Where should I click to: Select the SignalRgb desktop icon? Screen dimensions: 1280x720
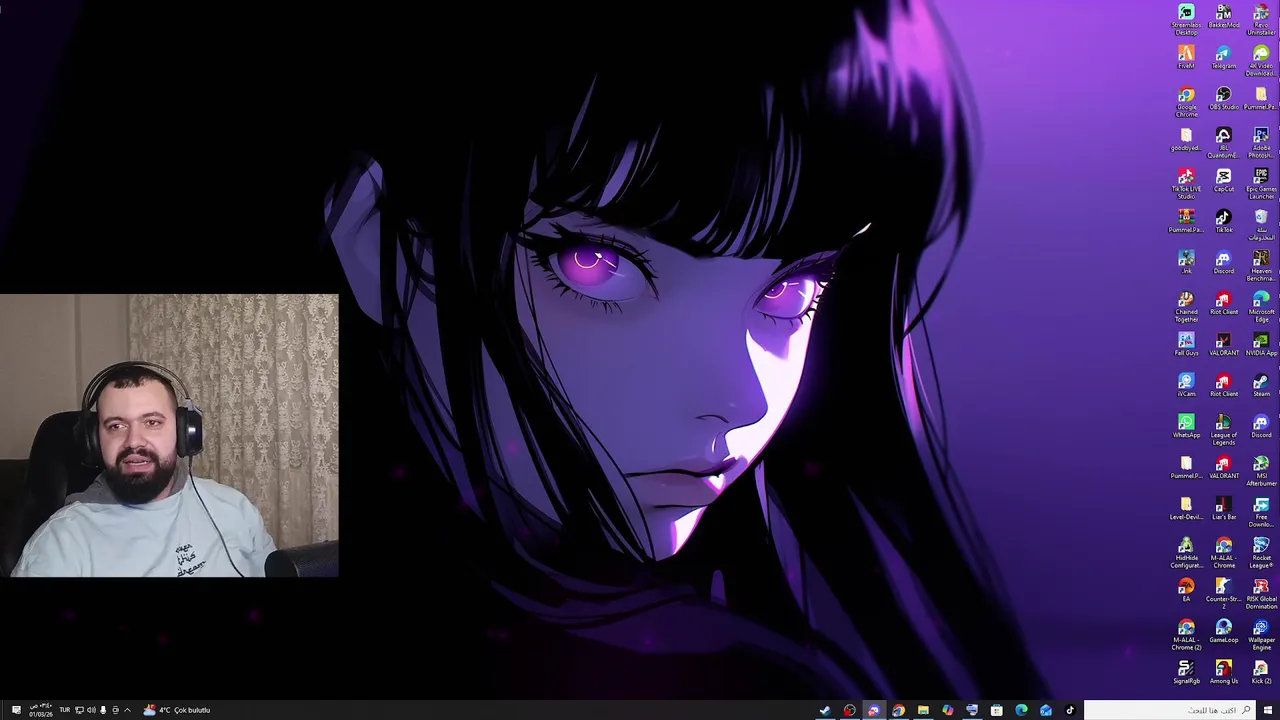point(1186,672)
